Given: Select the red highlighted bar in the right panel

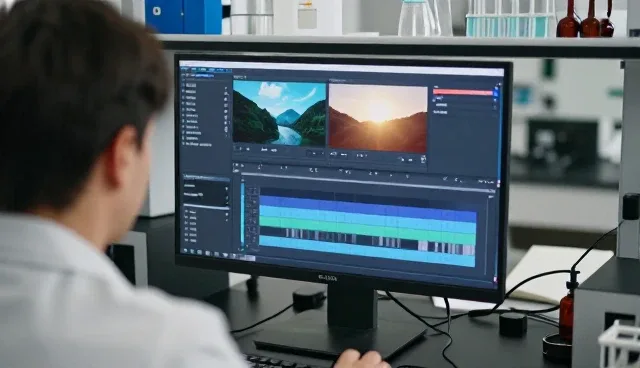Looking at the screenshot, I should point(463,92).
